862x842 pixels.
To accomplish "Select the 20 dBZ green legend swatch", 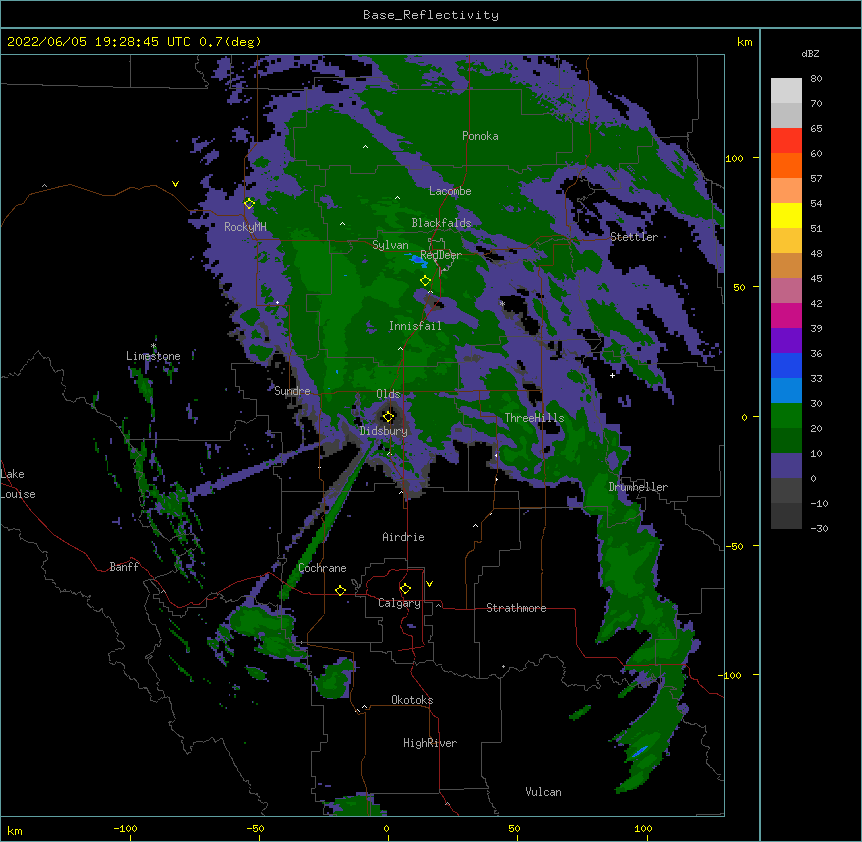I will point(786,416).
